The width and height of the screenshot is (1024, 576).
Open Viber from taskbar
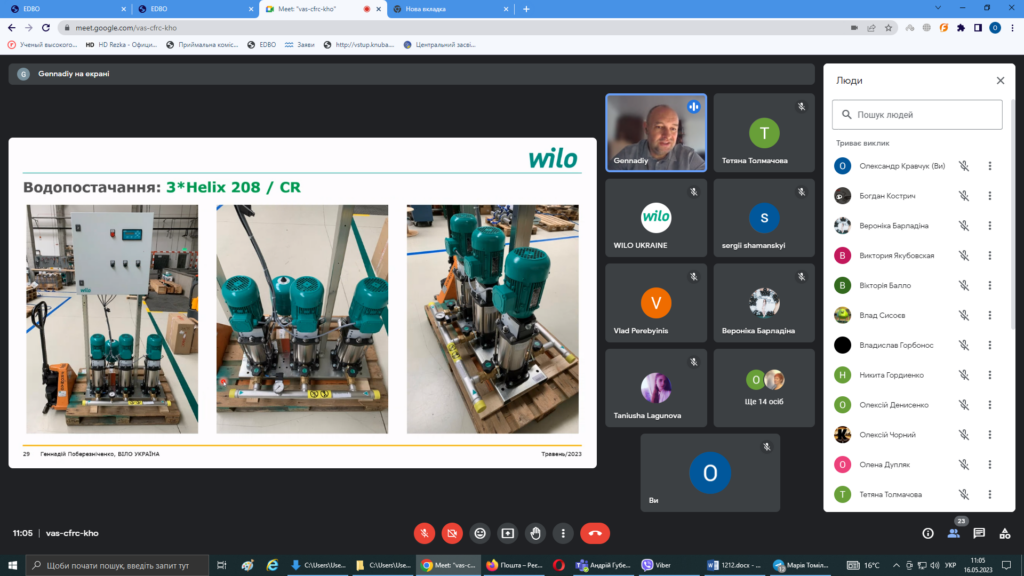point(657,565)
